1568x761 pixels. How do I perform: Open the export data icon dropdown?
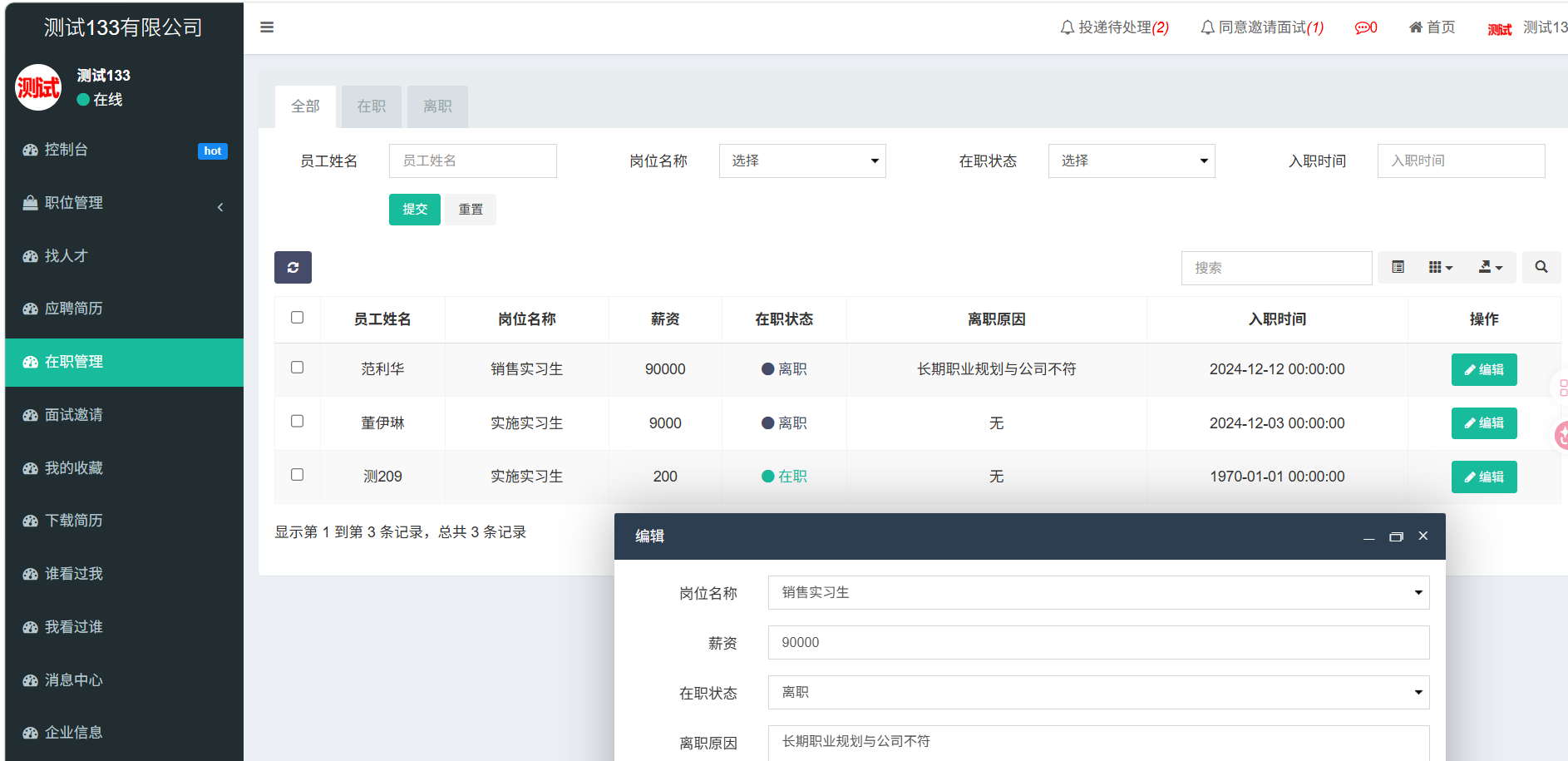click(1490, 268)
